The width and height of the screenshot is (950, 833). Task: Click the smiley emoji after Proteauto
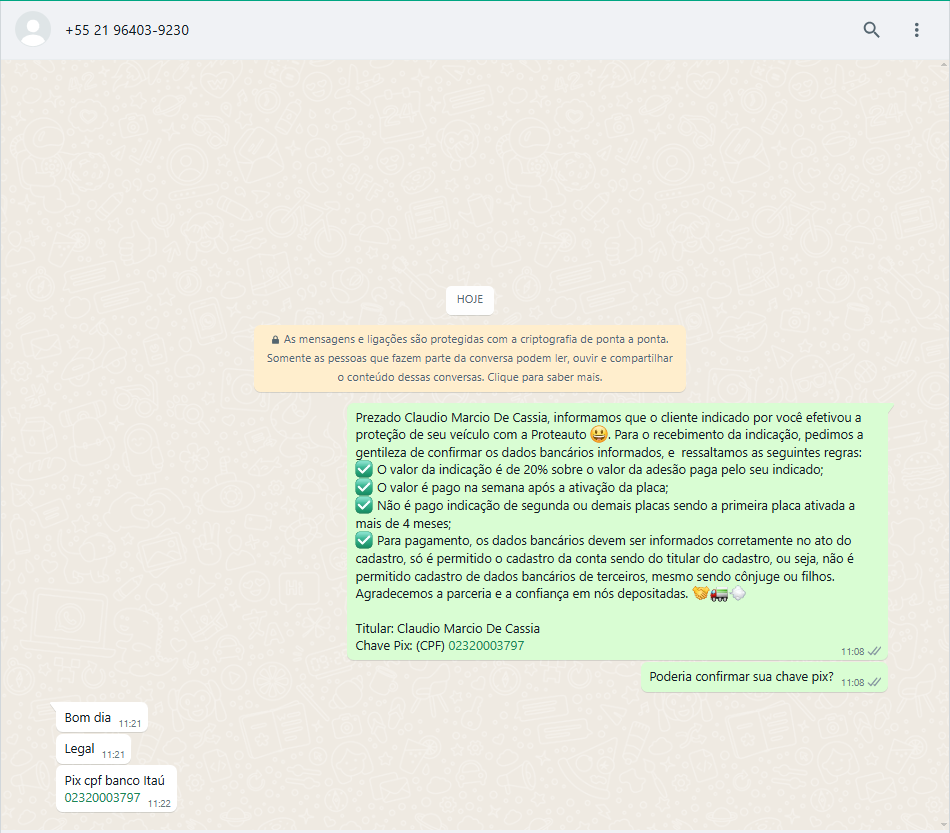pos(599,435)
